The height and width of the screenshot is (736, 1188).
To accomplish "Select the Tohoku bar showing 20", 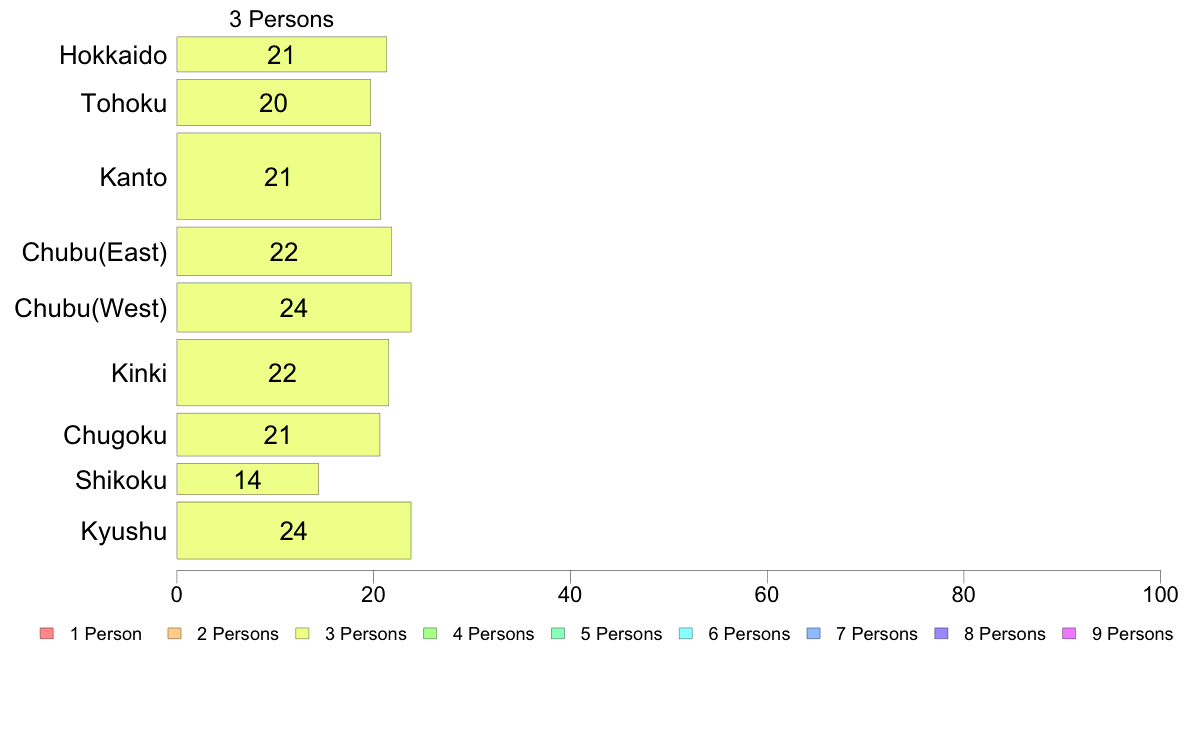I will (x=274, y=102).
